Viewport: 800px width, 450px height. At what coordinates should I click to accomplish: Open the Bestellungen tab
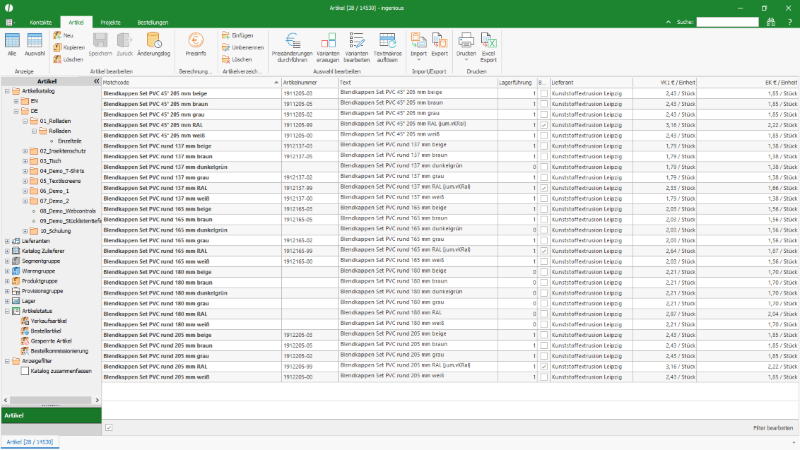(153, 22)
